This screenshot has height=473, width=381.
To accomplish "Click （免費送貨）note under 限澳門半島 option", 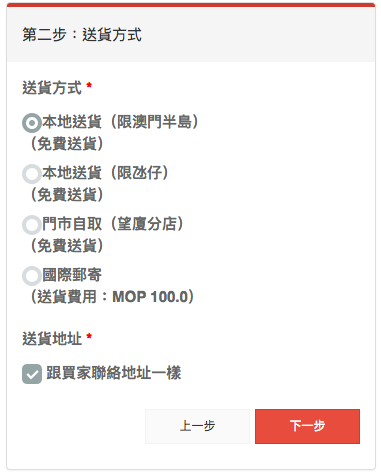I will click(x=67, y=144).
